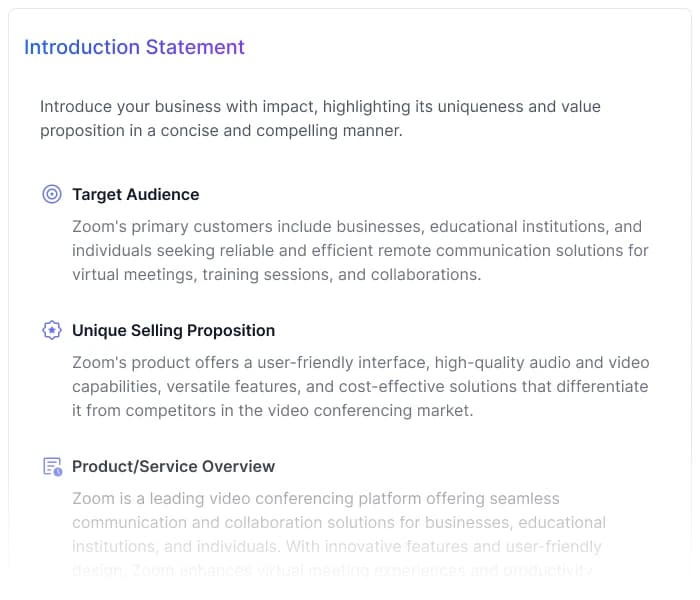Click the line starting 'Zoom is a leading video conferencing'

pyautogui.click(x=316, y=498)
